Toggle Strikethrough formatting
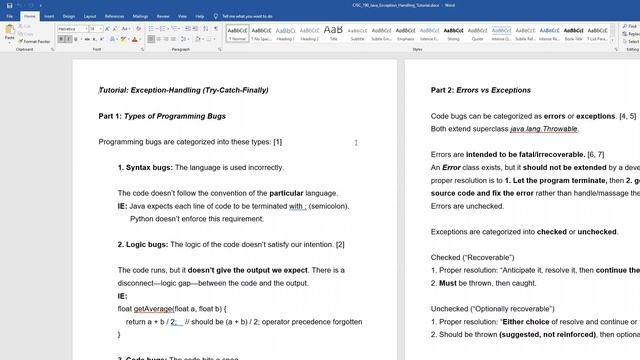 click(x=87, y=39)
